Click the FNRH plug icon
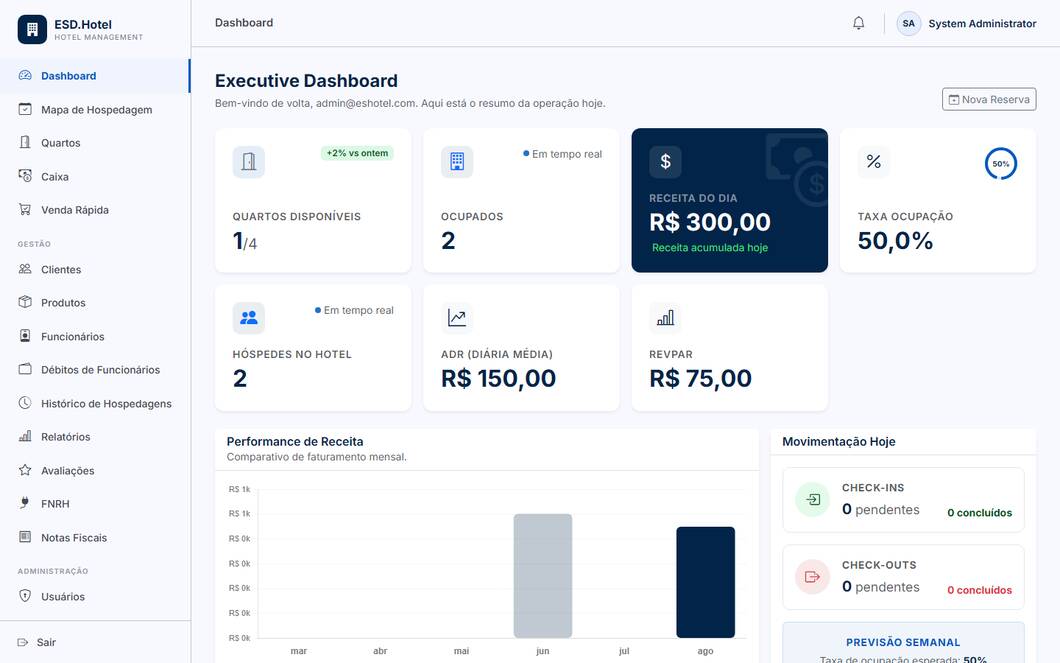The image size is (1060, 663). 25,503
